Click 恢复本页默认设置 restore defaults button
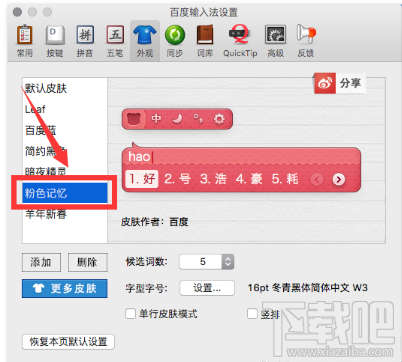 68,342
